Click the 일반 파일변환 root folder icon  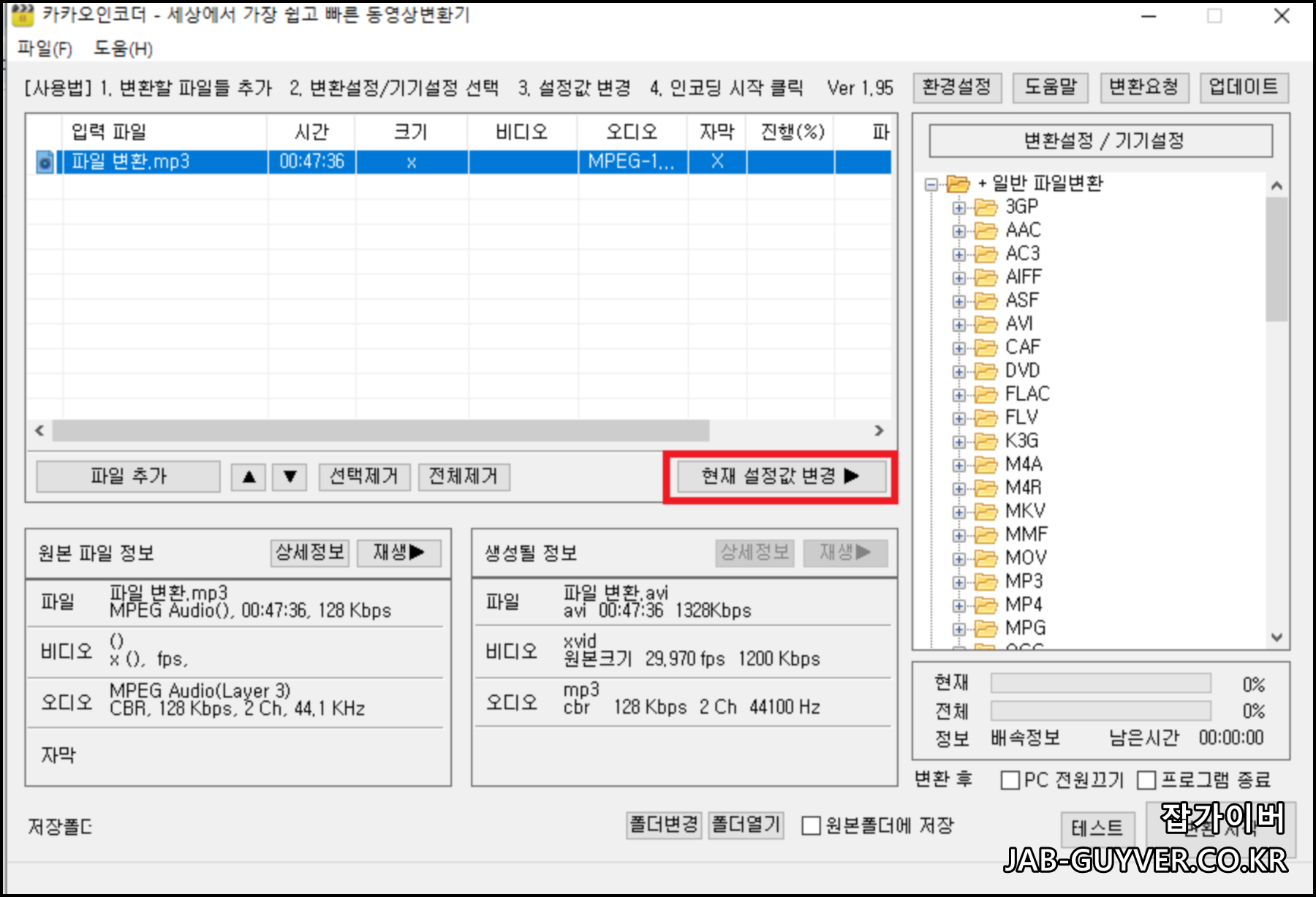click(x=958, y=183)
